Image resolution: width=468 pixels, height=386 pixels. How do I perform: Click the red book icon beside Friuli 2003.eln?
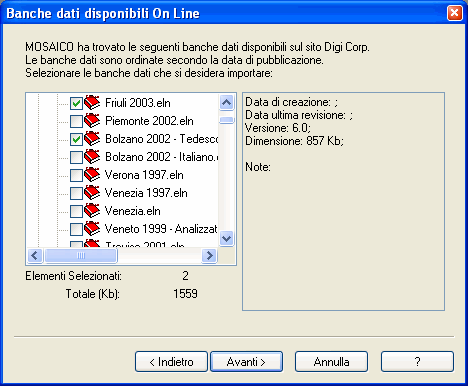coord(92,103)
